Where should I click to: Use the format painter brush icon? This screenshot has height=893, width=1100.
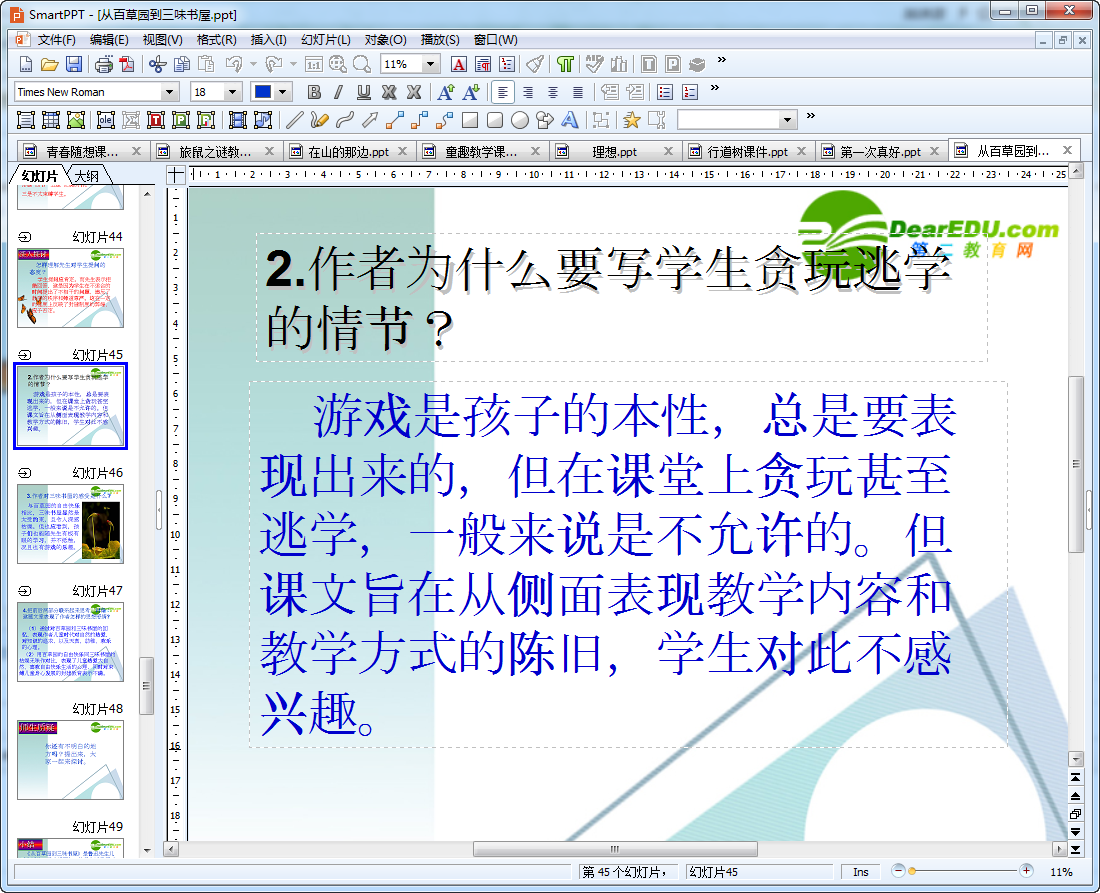point(535,65)
